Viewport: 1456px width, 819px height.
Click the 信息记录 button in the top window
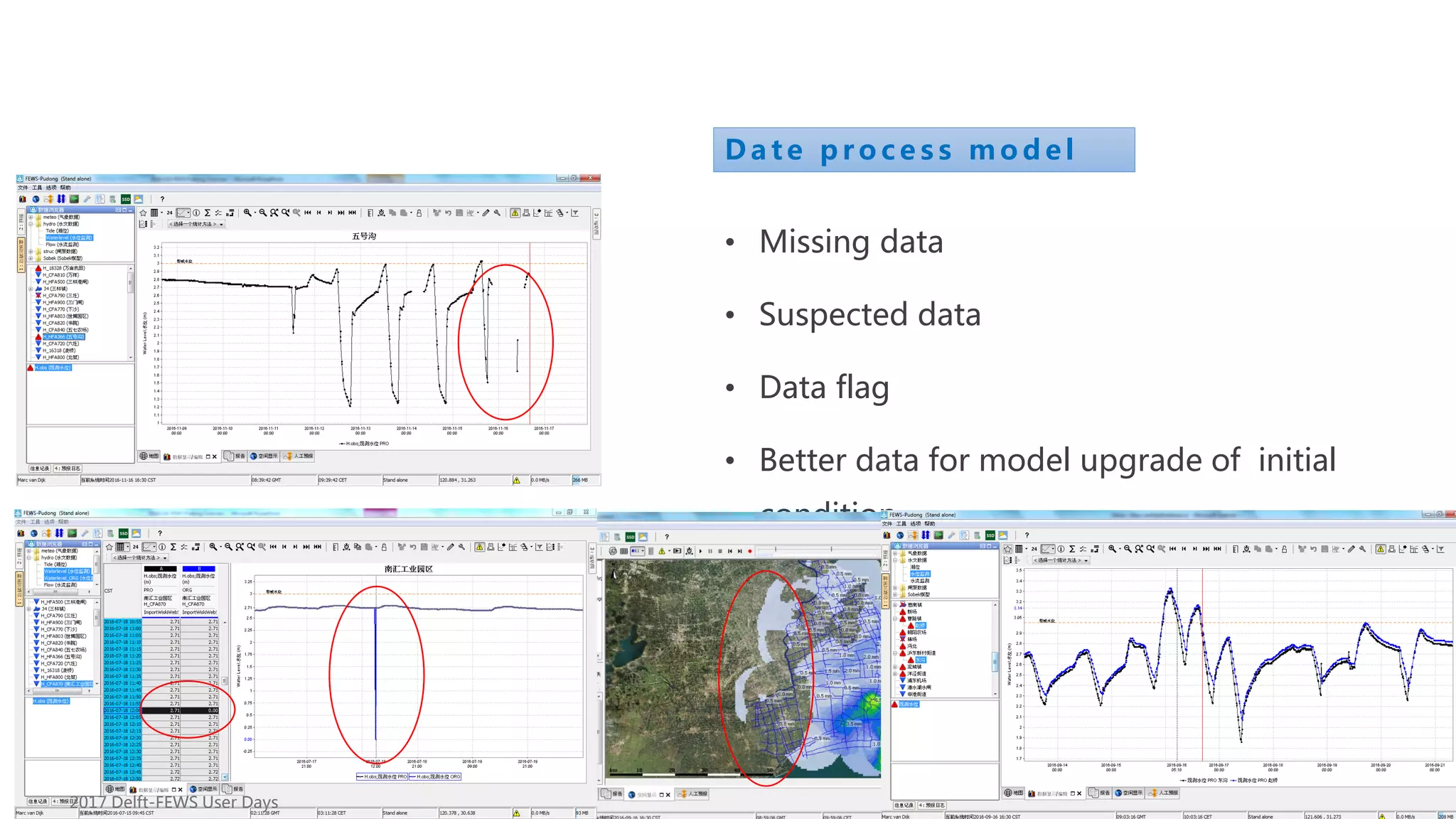(39, 469)
